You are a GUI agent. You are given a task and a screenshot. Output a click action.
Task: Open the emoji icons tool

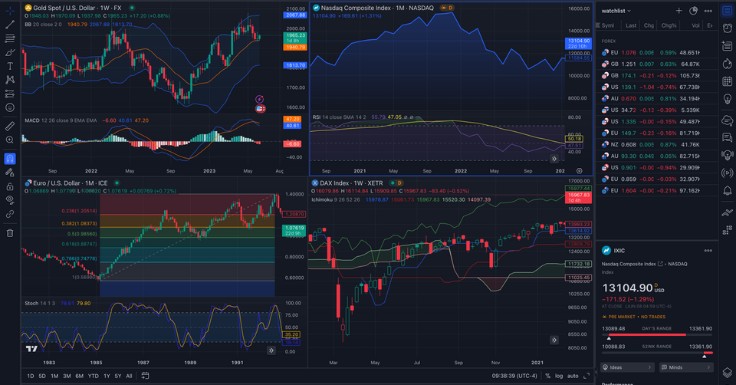(10, 108)
